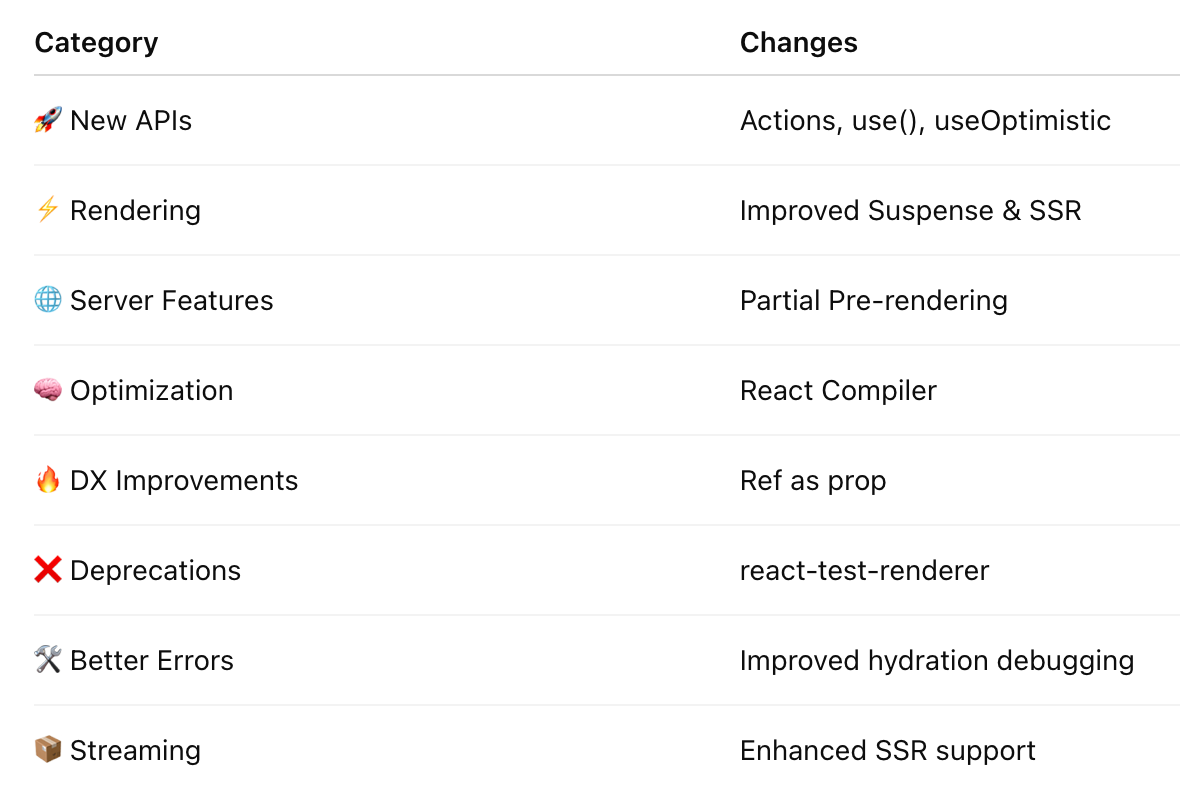Click the fire emoji beside DX Improvements
1180x804 pixels.
48,480
